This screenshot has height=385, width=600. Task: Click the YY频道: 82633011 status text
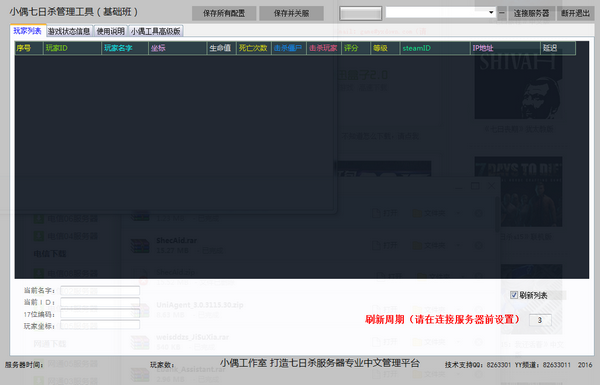(x=543, y=365)
